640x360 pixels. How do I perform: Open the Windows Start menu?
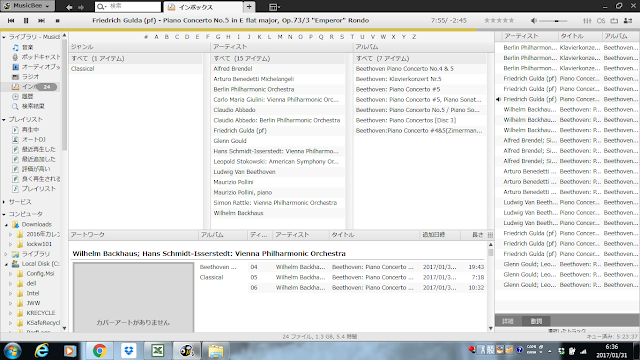coord(12,351)
